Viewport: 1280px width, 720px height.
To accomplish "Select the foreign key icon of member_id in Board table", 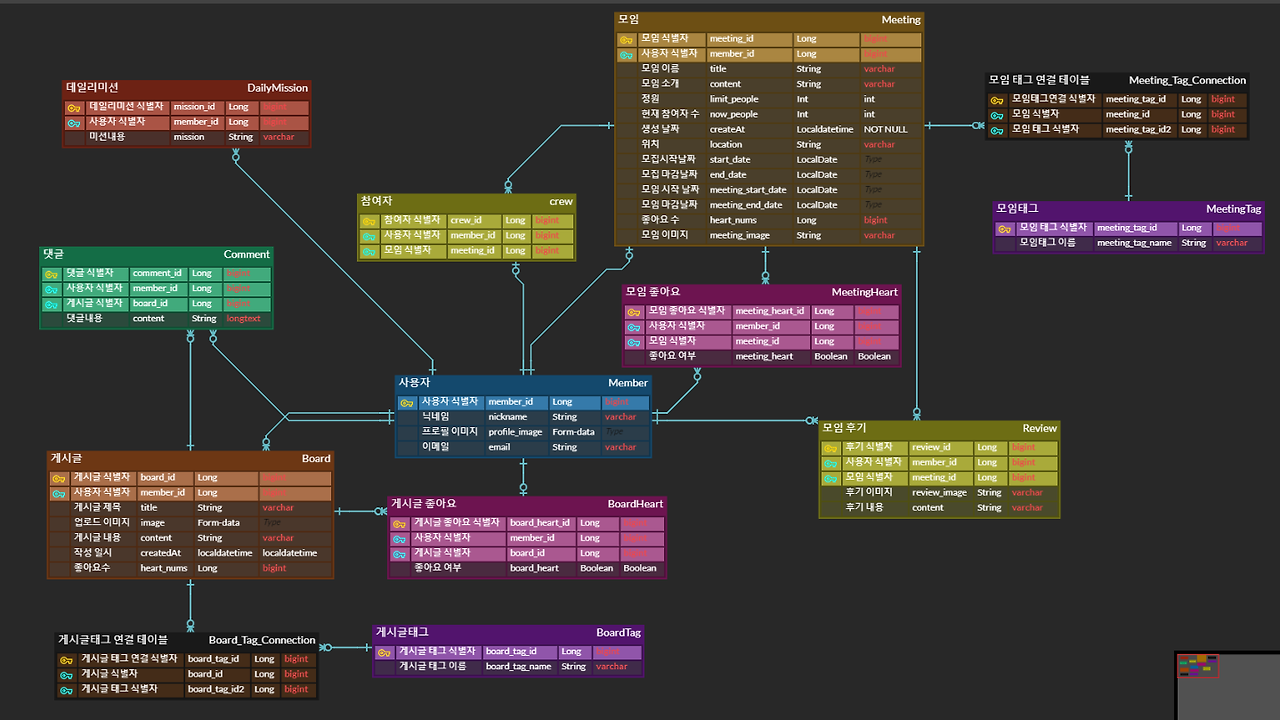I will click(x=59, y=494).
